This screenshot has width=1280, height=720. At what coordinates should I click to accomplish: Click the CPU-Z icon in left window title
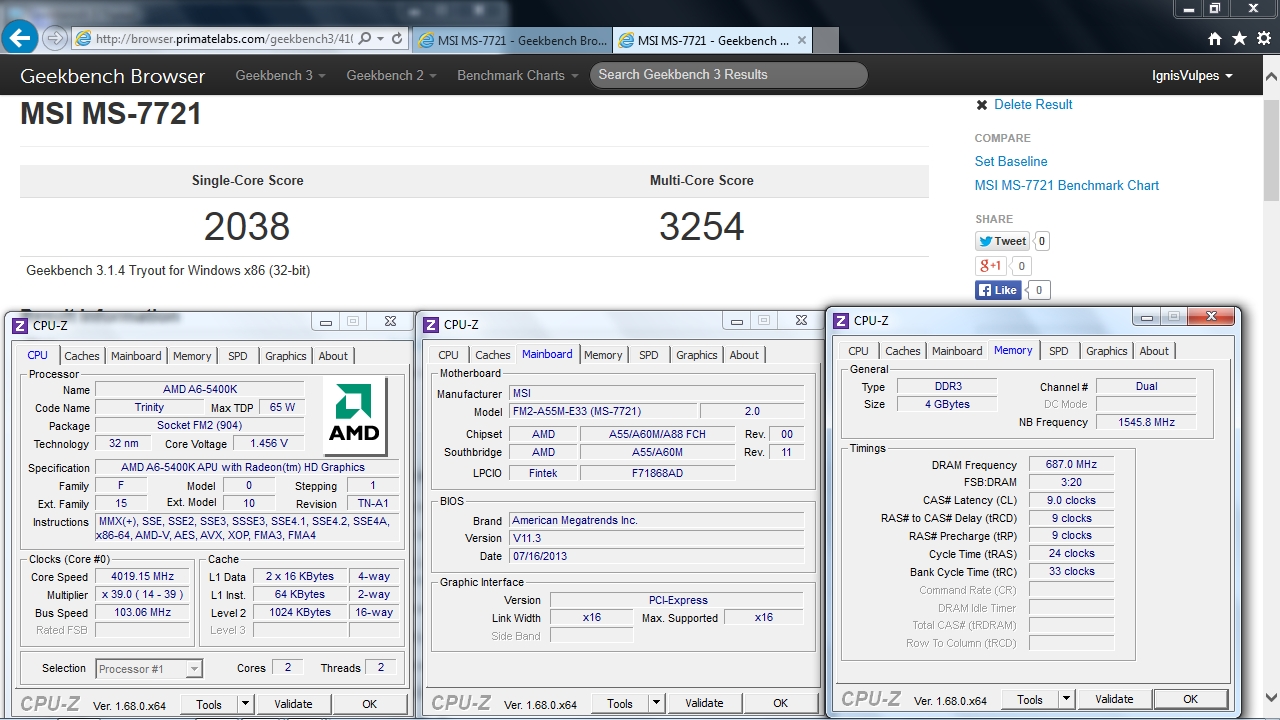(20, 325)
